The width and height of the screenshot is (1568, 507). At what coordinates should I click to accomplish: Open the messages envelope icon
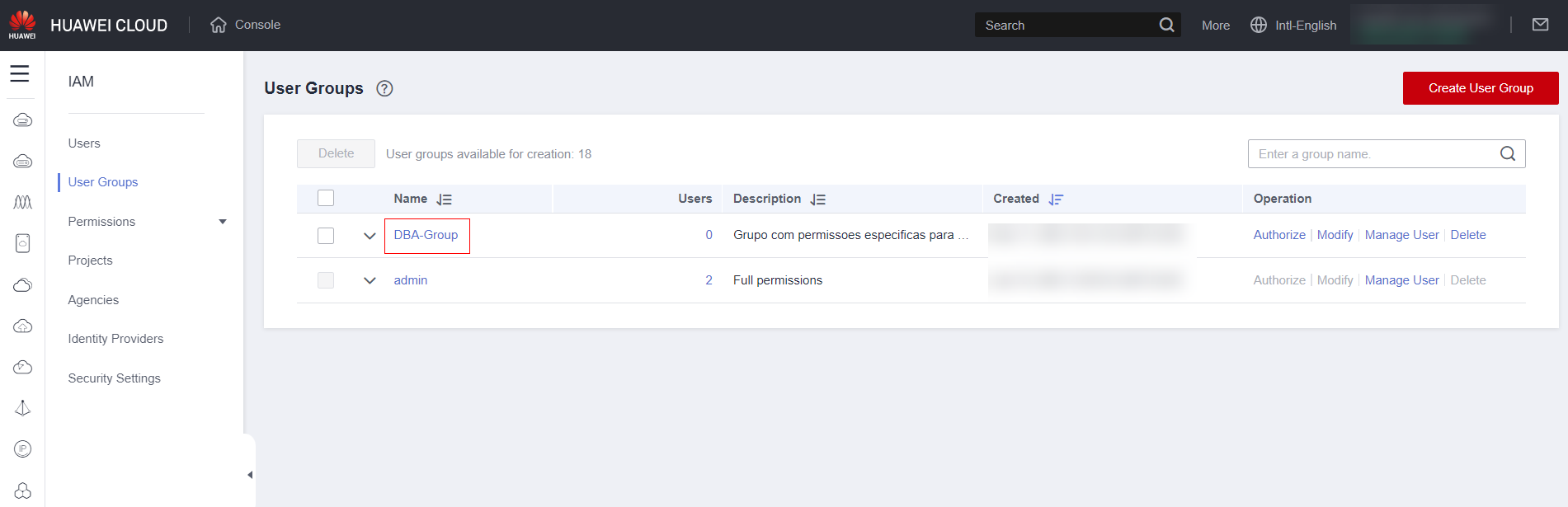pos(1540,25)
